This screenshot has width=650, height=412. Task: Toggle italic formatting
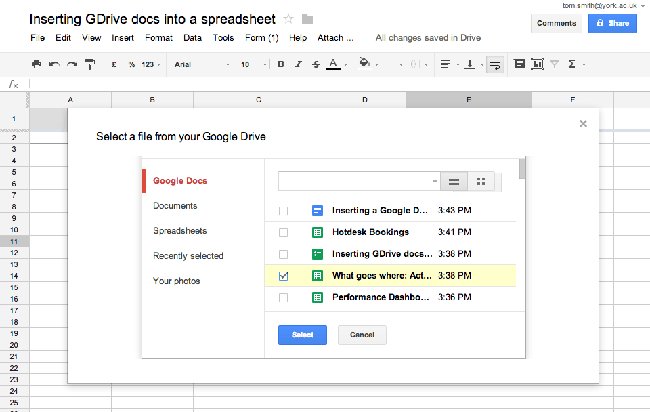[298, 64]
